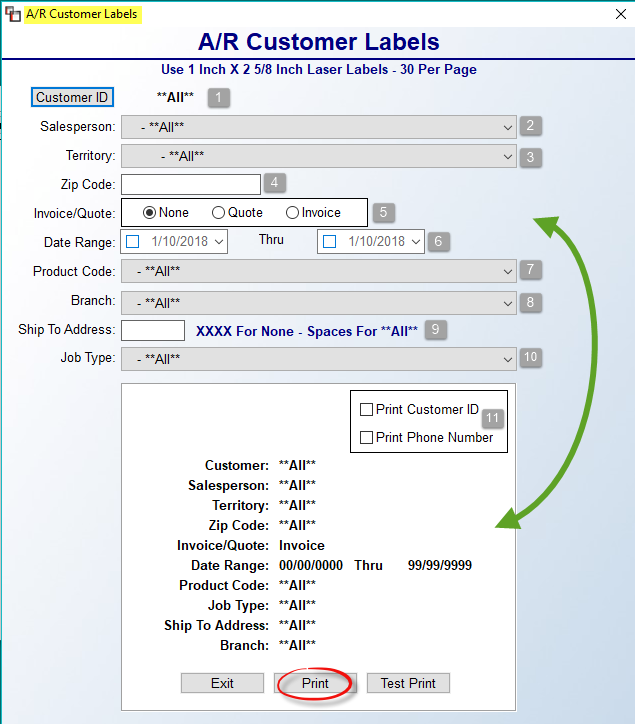Click the Ship To Address input field
Image resolution: width=635 pixels, height=724 pixels.
click(x=153, y=331)
